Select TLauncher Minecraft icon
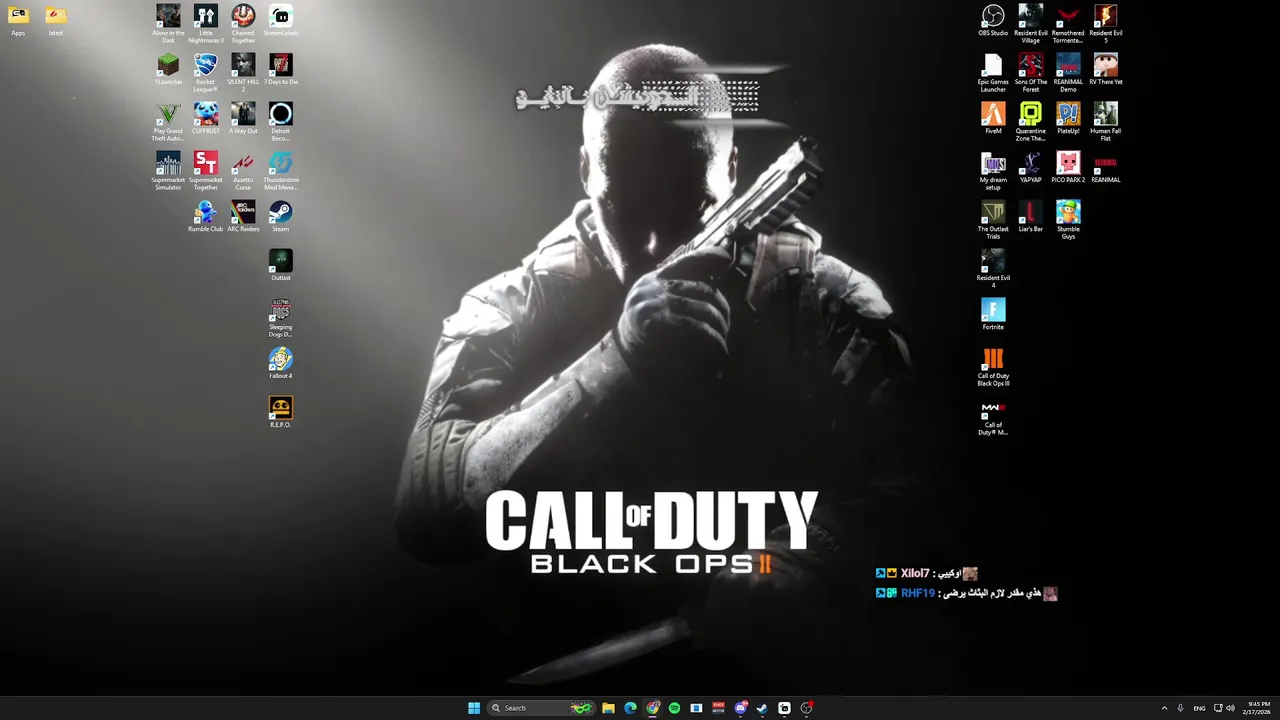This screenshot has width=1280, height=720. 168,70
